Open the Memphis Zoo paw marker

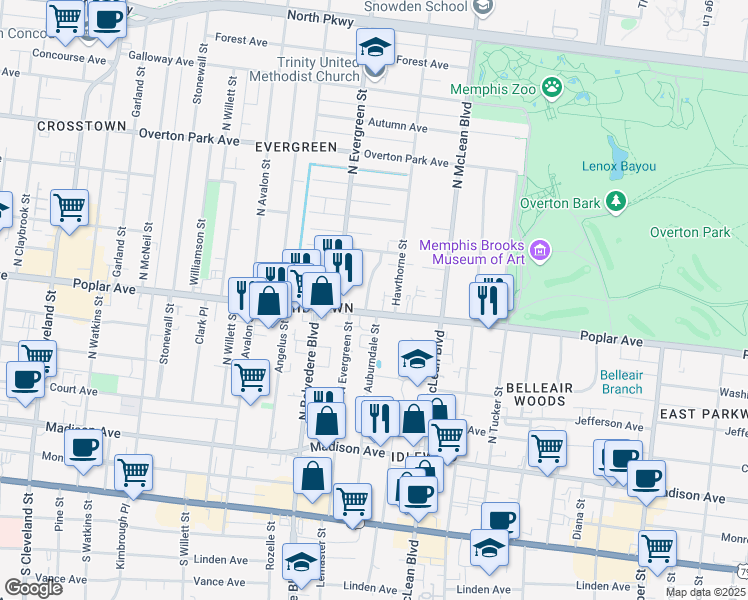(x=552, y=89)
